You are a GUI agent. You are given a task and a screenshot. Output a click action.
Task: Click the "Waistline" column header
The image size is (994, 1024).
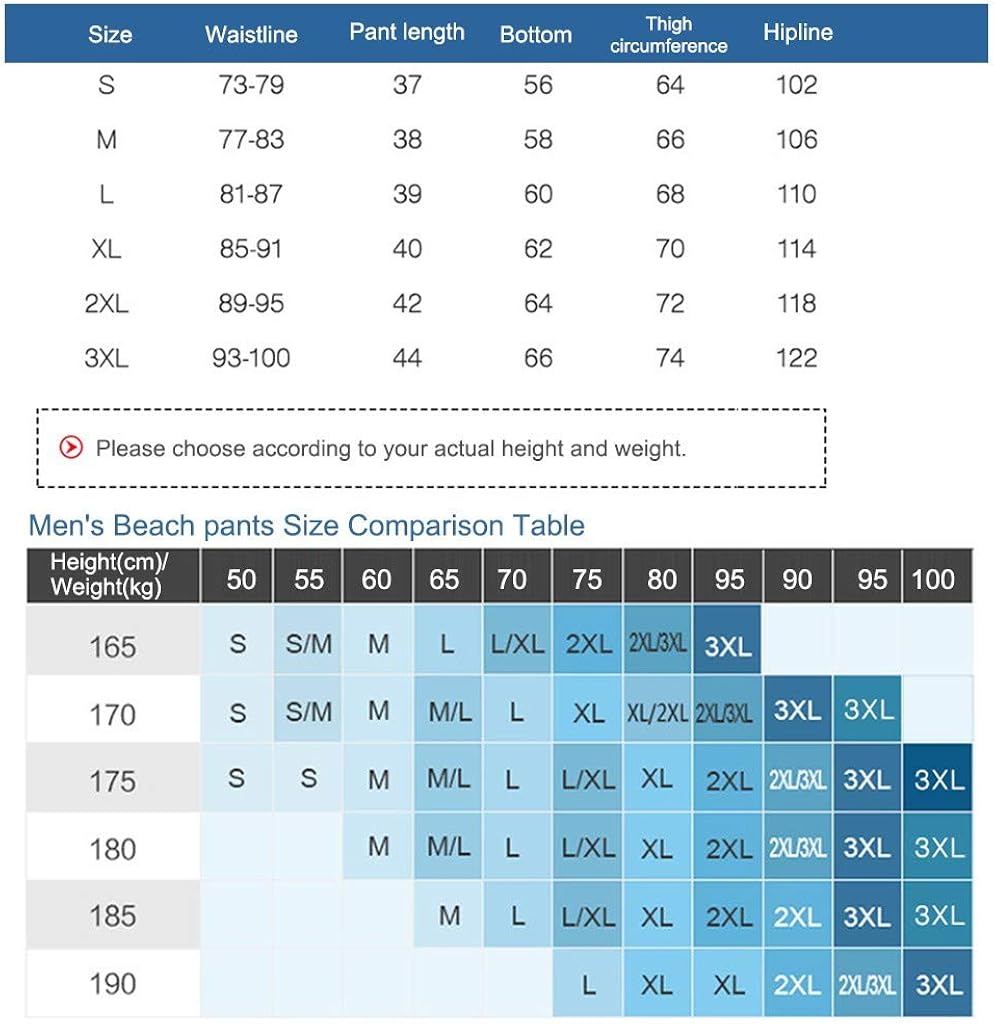(x=251, y=34)
